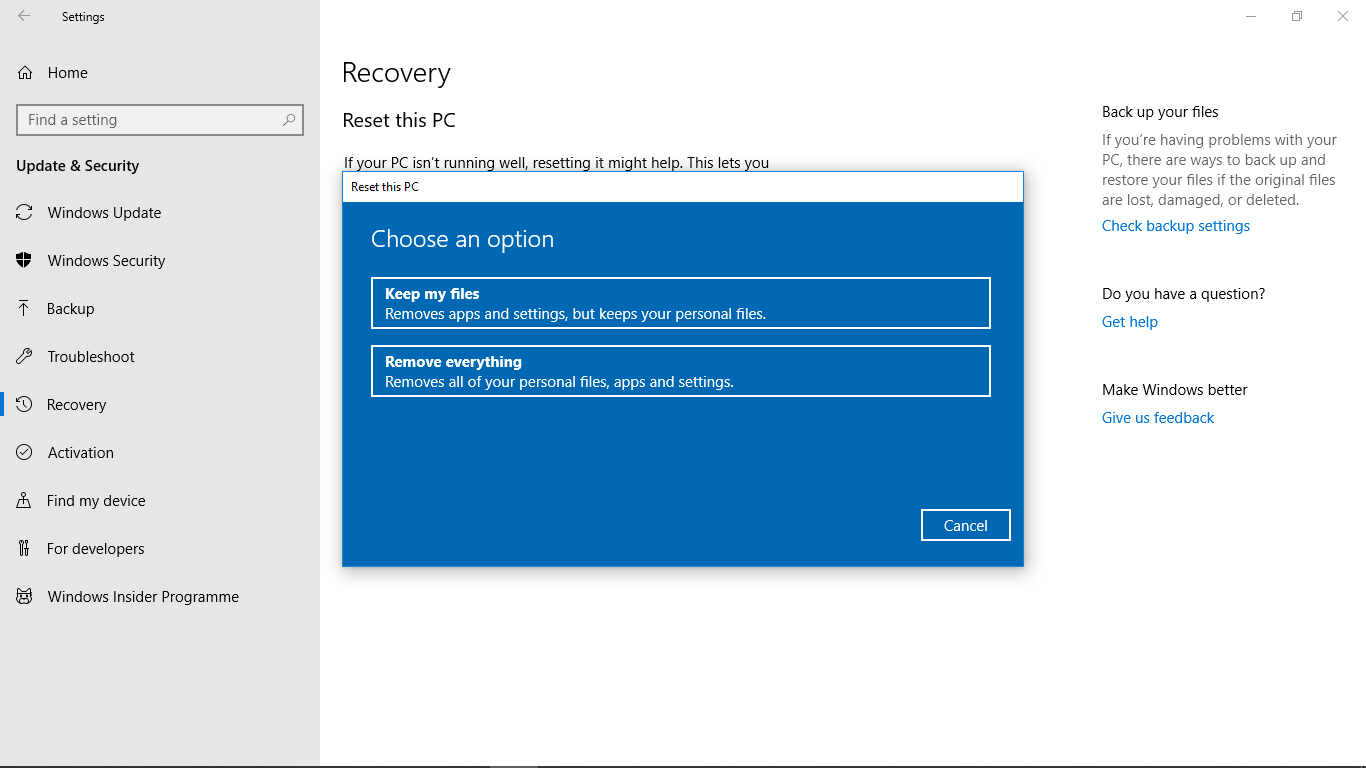Image resolution: width=1366 pixels, height=768 pixels.
Task: Go back with the Settings arrow
Action: pyautogui.click(x=24, y=16)
